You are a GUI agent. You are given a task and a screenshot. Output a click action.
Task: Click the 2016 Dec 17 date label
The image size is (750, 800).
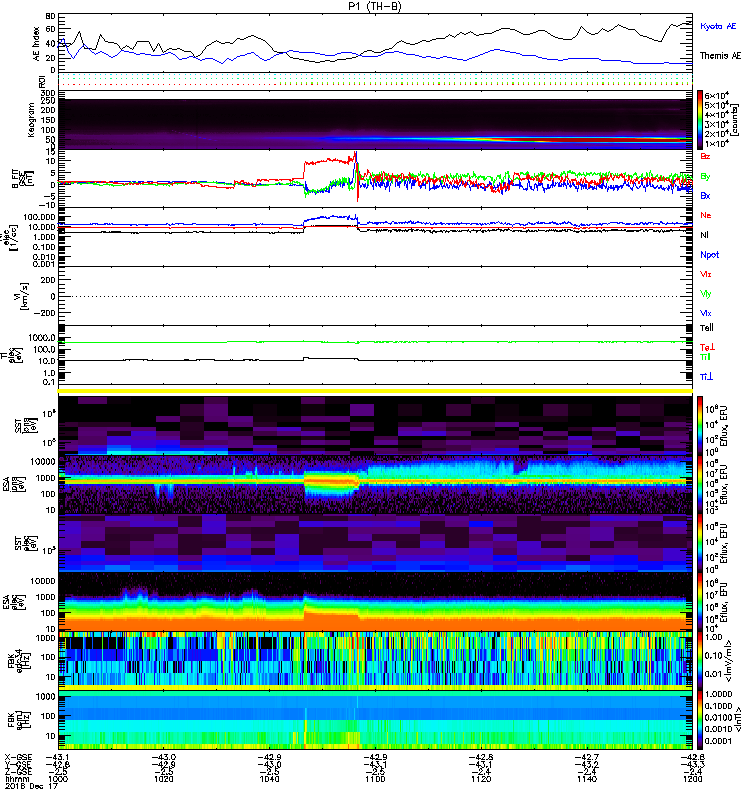pos(32,786)
